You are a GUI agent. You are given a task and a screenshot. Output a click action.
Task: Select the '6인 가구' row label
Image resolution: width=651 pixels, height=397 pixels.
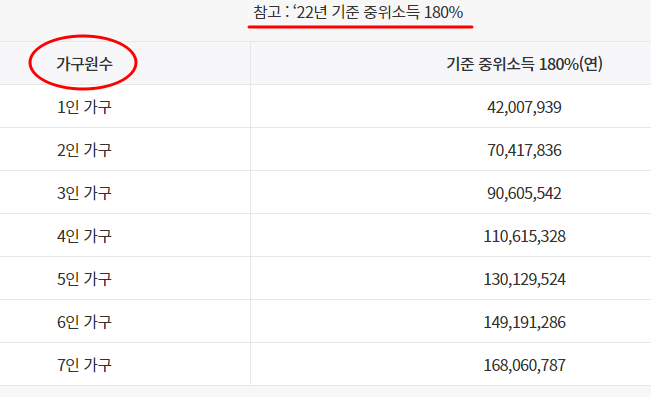coord(84,322)
